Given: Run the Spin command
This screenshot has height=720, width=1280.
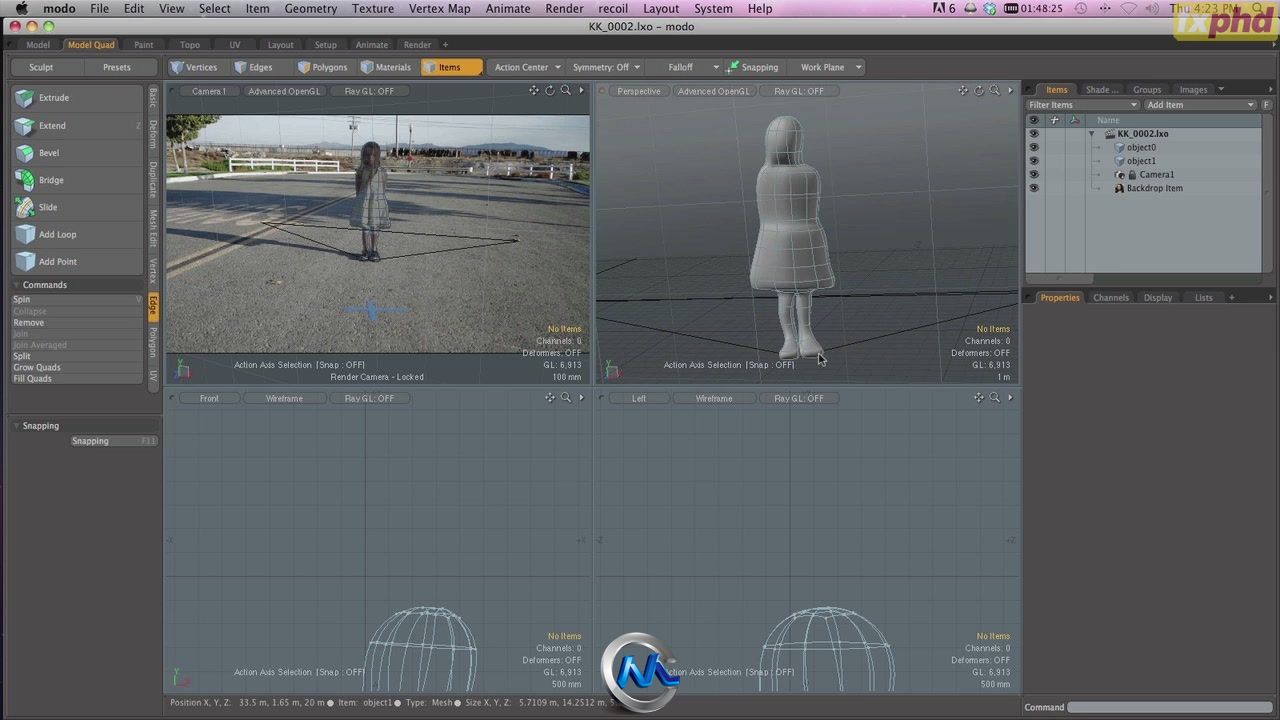Looking at the screenshot, I should click(77, 300).
